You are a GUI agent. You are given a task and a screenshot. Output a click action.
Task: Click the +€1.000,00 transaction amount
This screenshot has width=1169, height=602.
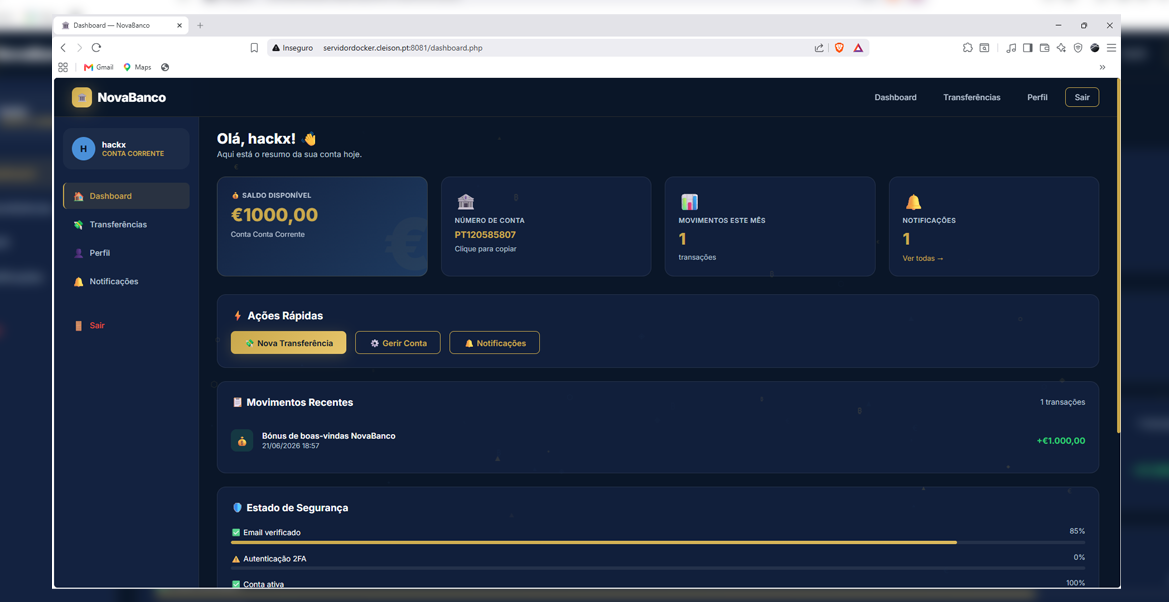(1061, 441)
